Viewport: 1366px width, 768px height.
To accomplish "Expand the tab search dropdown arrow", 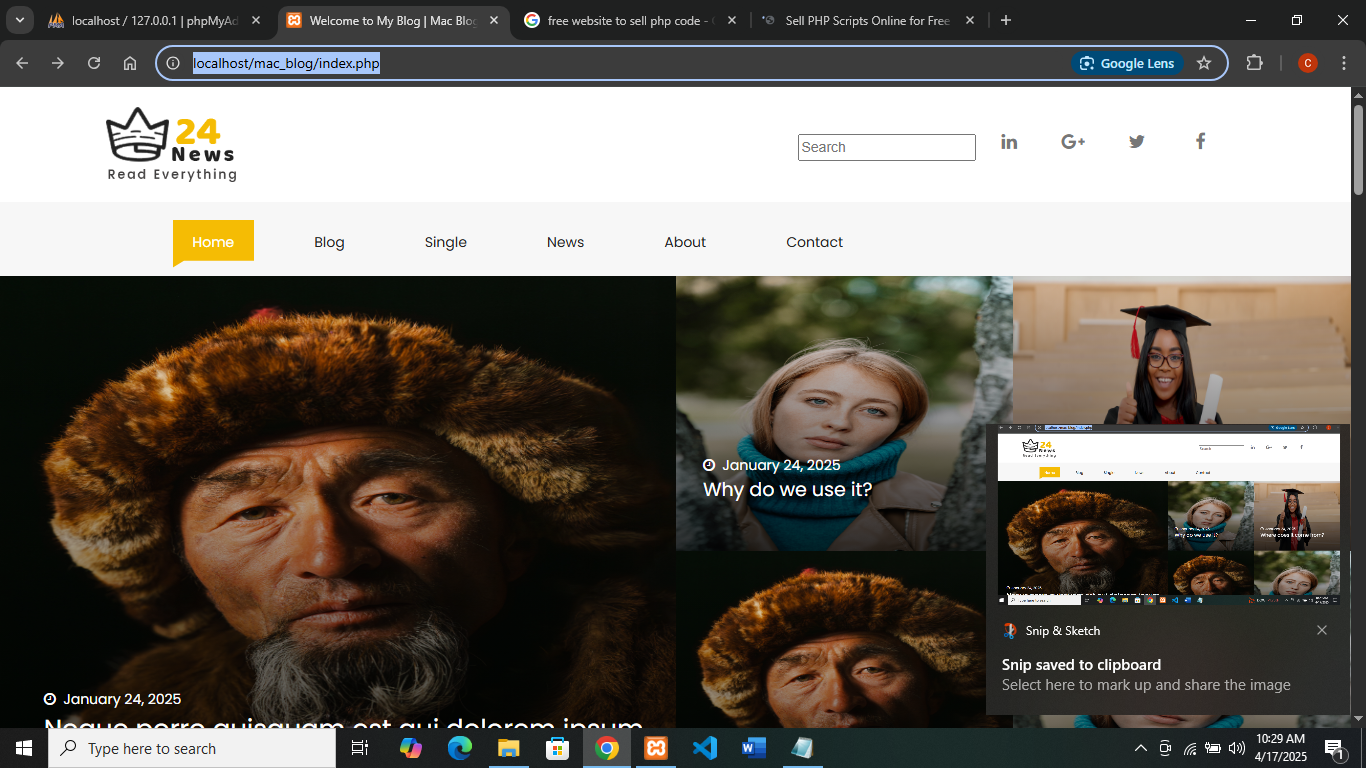I will click(x=19, y=20).
